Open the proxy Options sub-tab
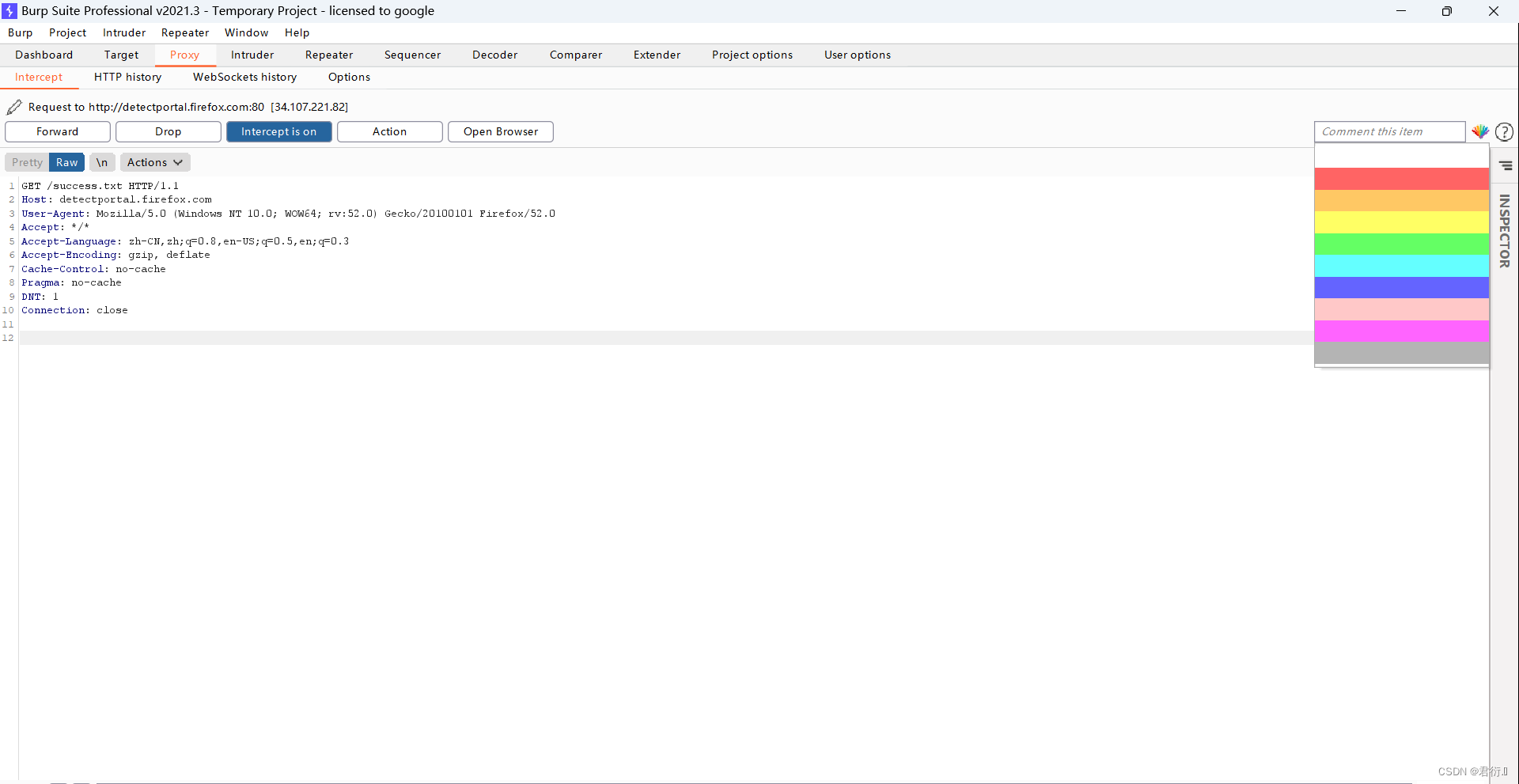Screen dimensions: 1519x784 coord(349,77)
